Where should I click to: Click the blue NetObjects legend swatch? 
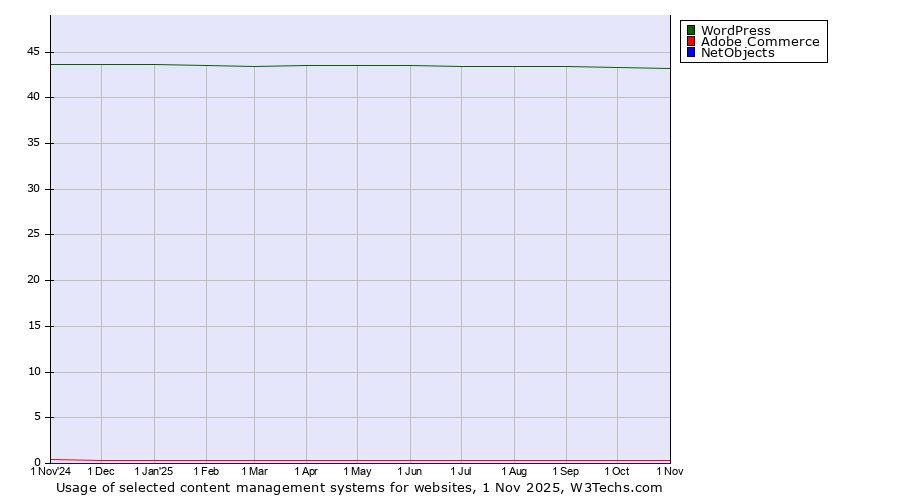[x=690, y=53]
